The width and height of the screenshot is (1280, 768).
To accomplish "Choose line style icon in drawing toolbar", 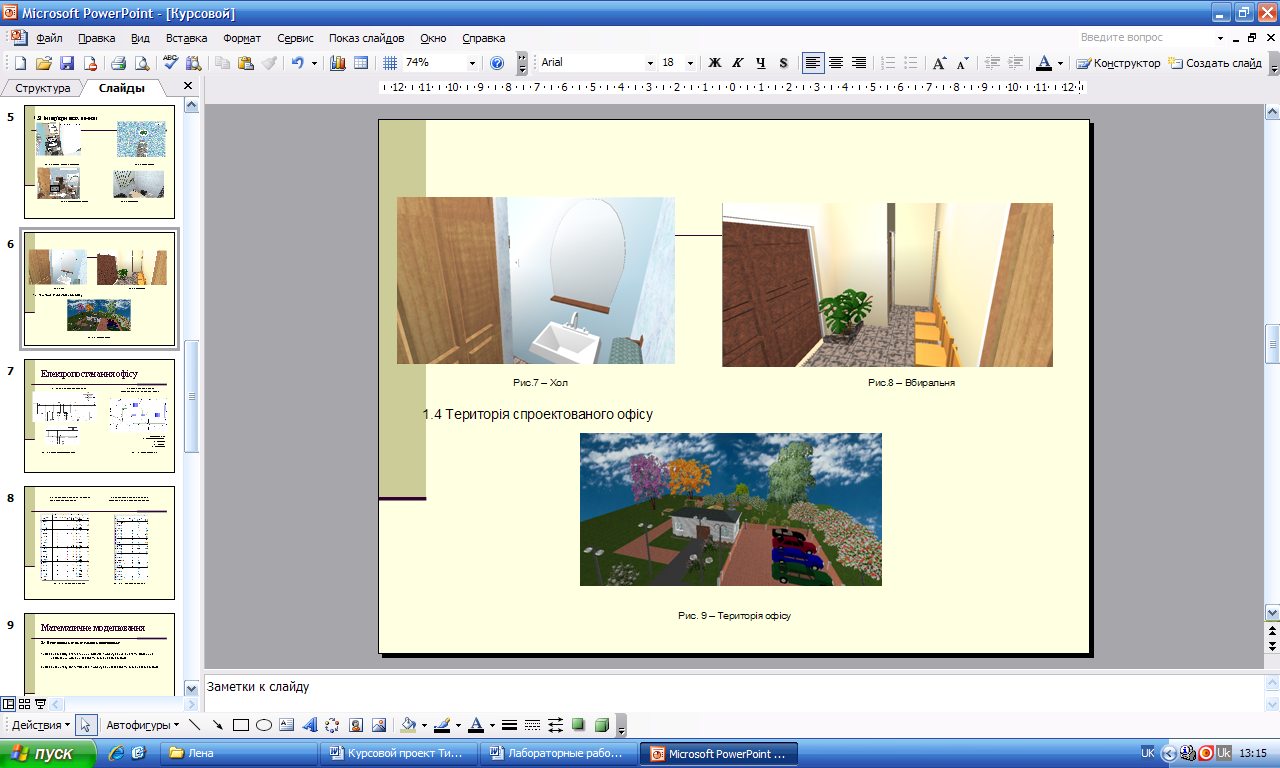I will (x=509, y=725).
